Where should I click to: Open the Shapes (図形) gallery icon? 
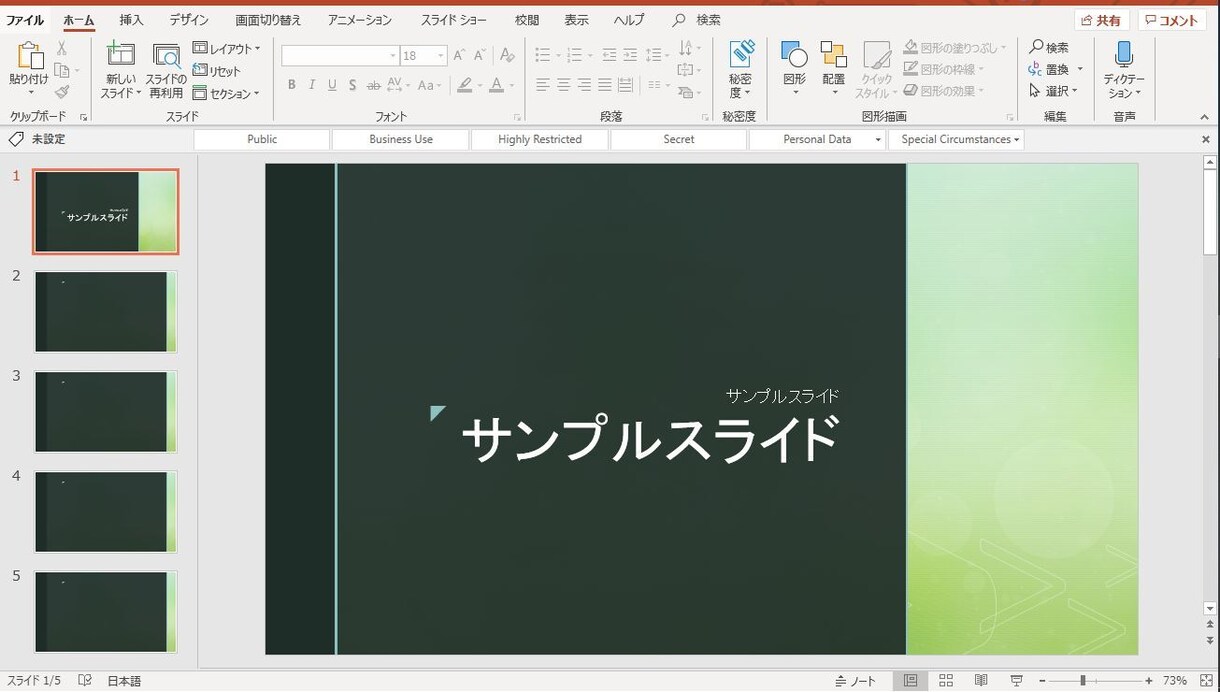[794, 55]
